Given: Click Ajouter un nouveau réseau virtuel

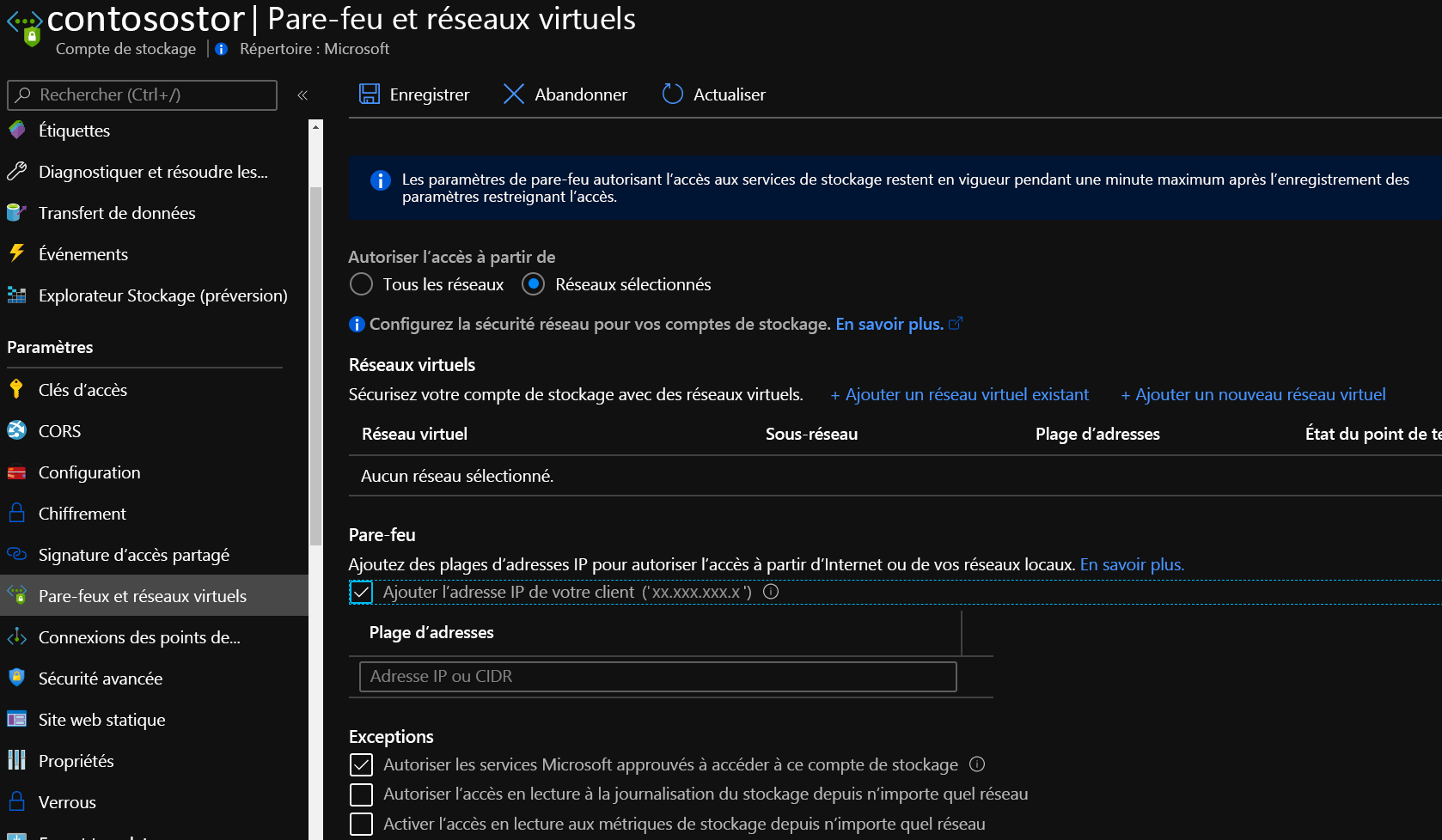Looking at the screenshot, I should tap(1253, 394).
